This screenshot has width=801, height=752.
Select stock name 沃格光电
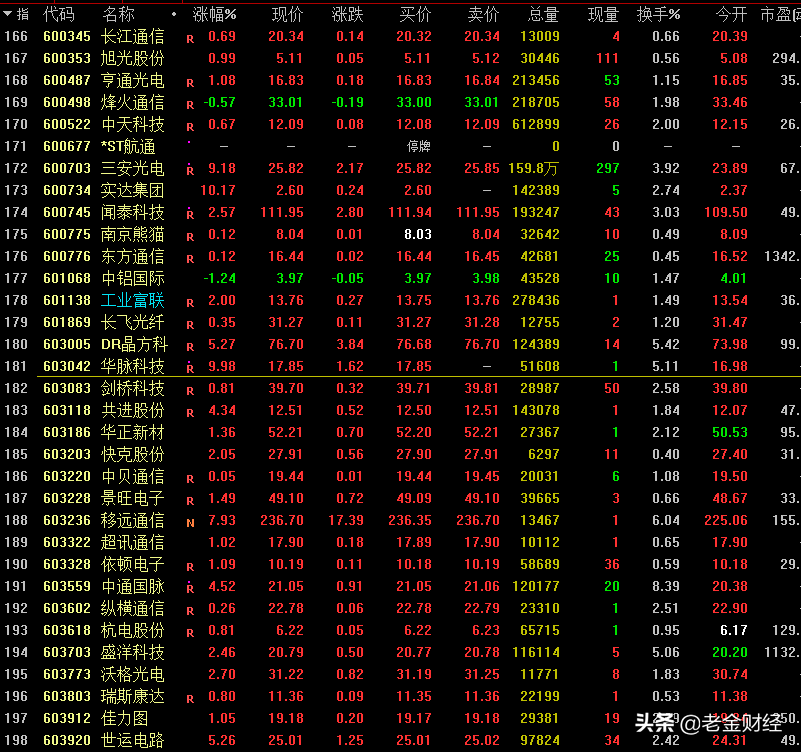click(x=132, y=674)
